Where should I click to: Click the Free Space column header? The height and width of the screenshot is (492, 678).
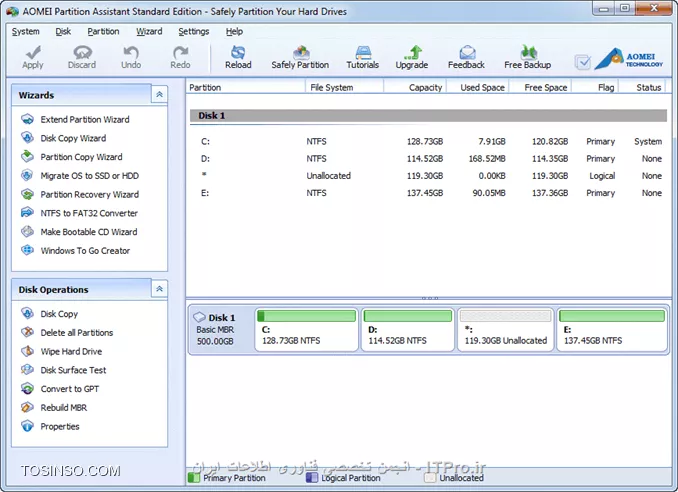coord(540,87)
